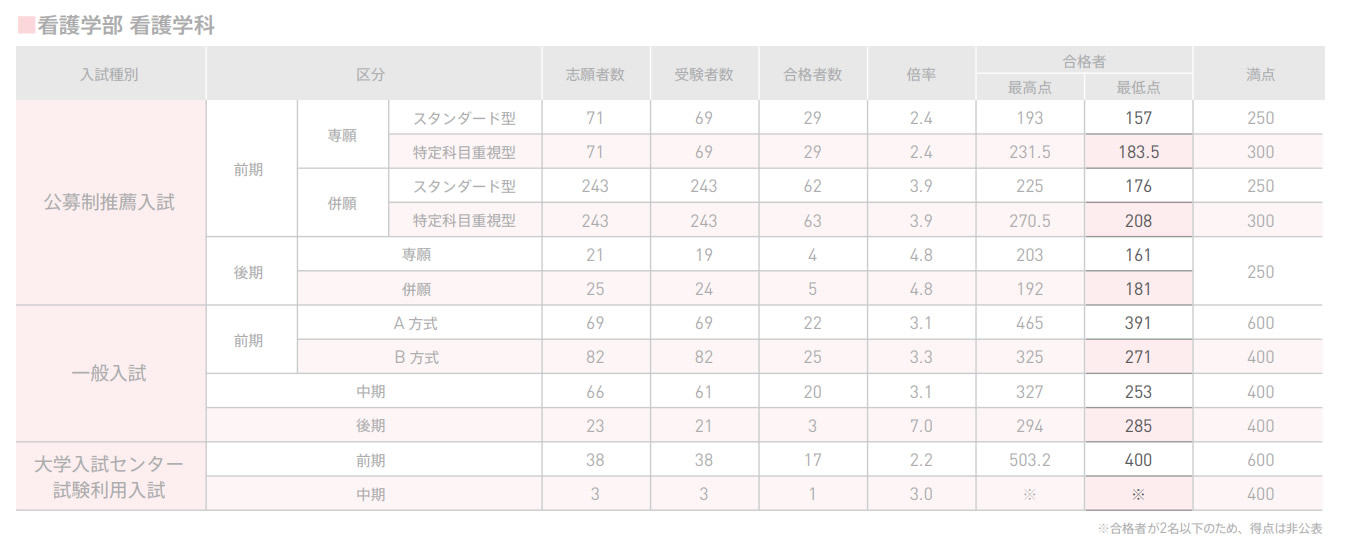Click the 看護学部 看護学科 heading
The image size is (1352, 551).
125,27
